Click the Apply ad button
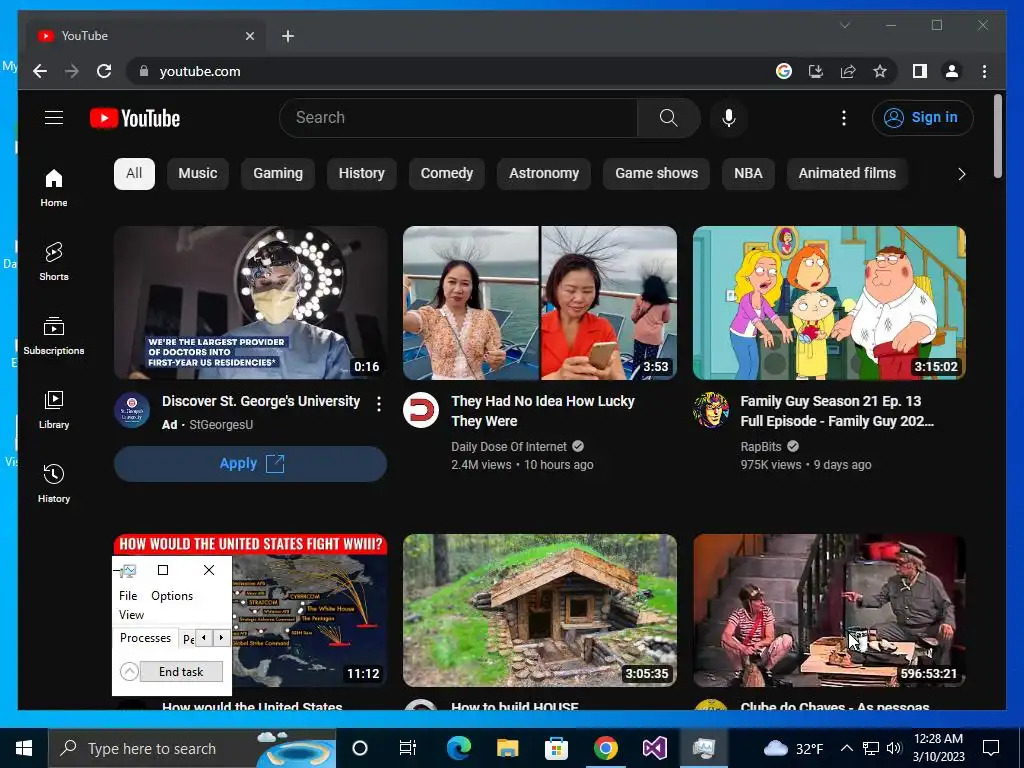Viewport: 1024px width, 768px height. pyautogui.click(x=250, y=464)
